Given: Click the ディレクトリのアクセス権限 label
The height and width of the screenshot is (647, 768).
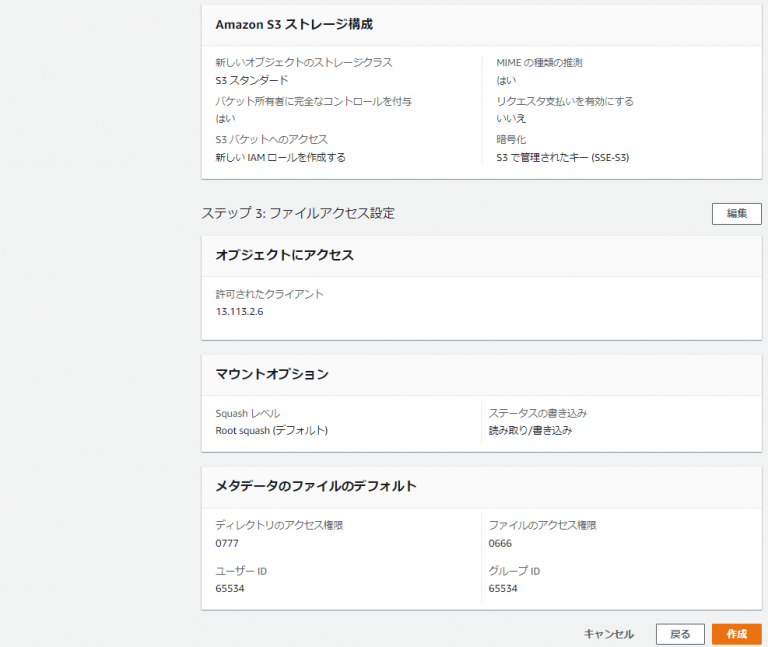Looking at the screenshot, I should pyautogui.click(x=279, y=525).
